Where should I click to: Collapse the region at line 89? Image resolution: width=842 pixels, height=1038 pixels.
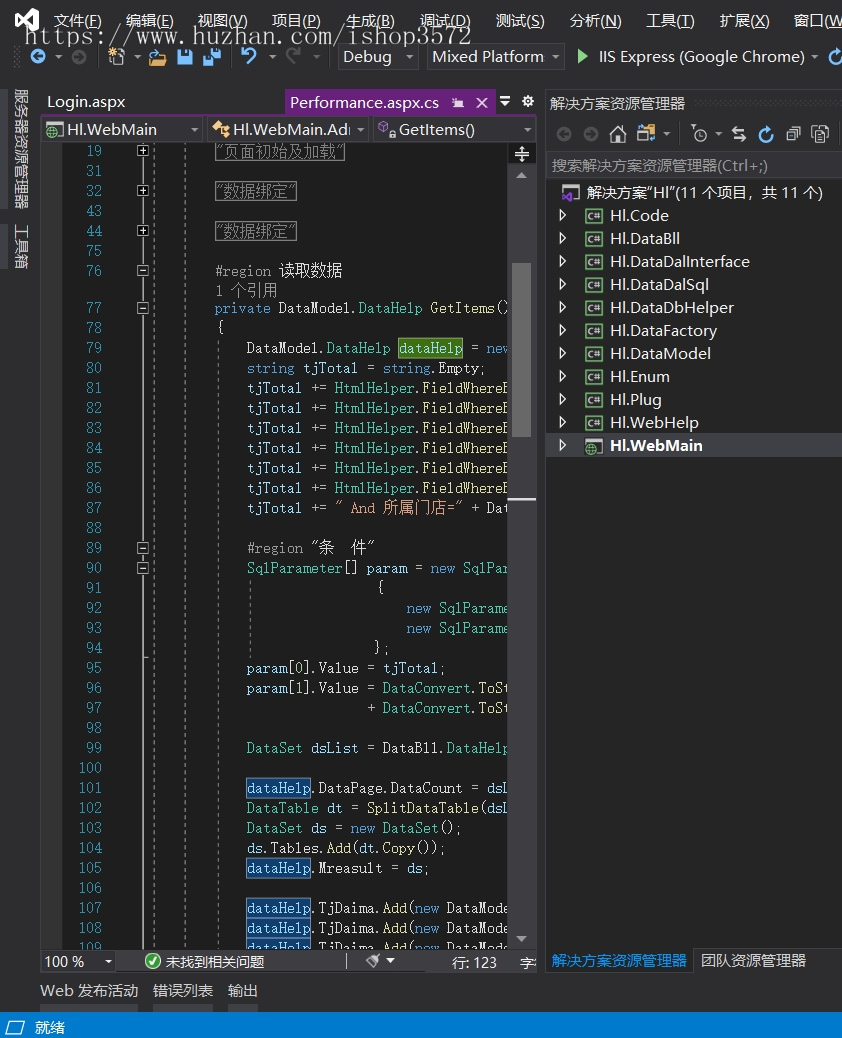pyautogui.click(x=142, y=547)
